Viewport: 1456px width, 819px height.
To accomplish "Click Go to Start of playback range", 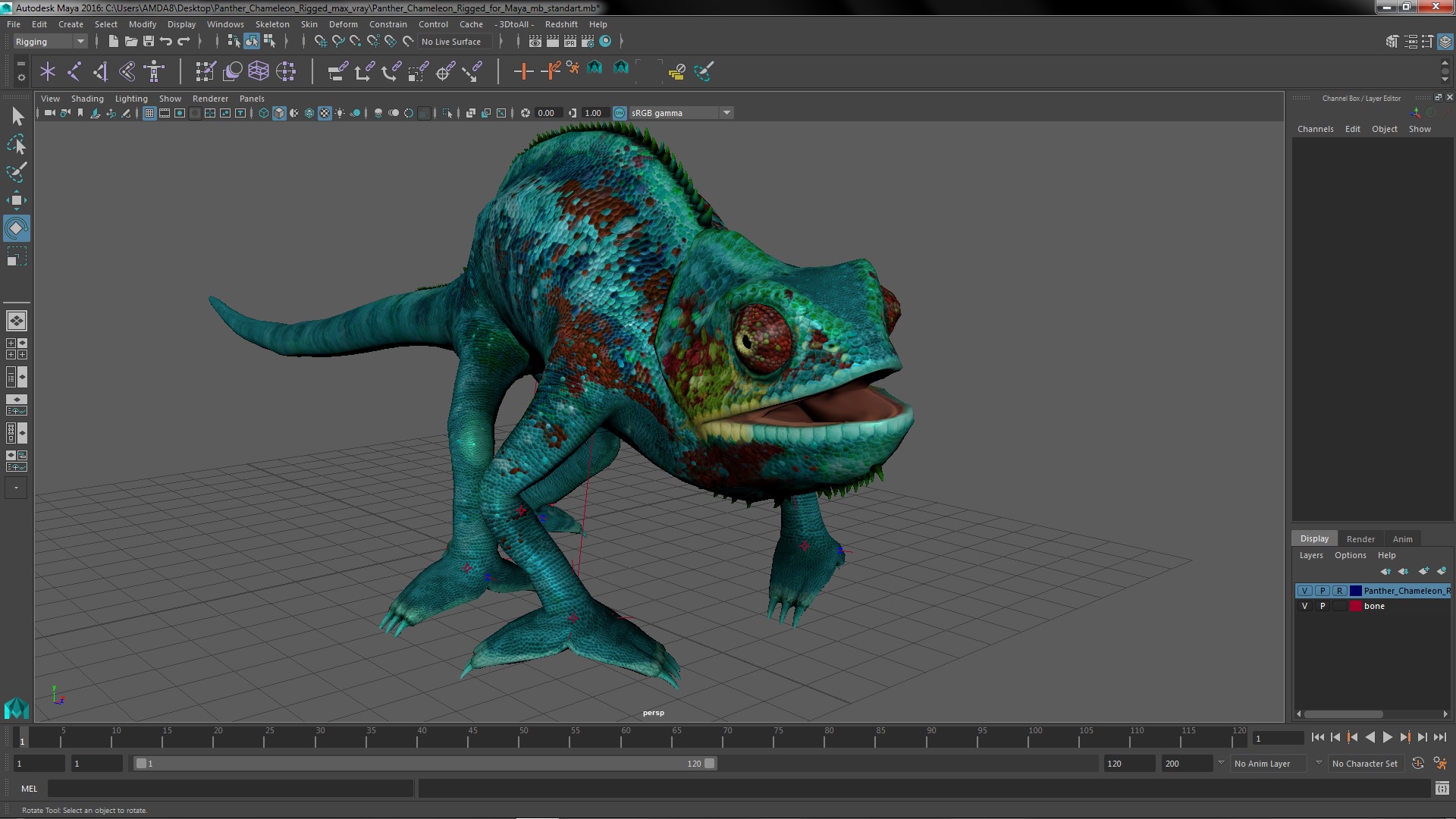I will tap(1317, 737).
